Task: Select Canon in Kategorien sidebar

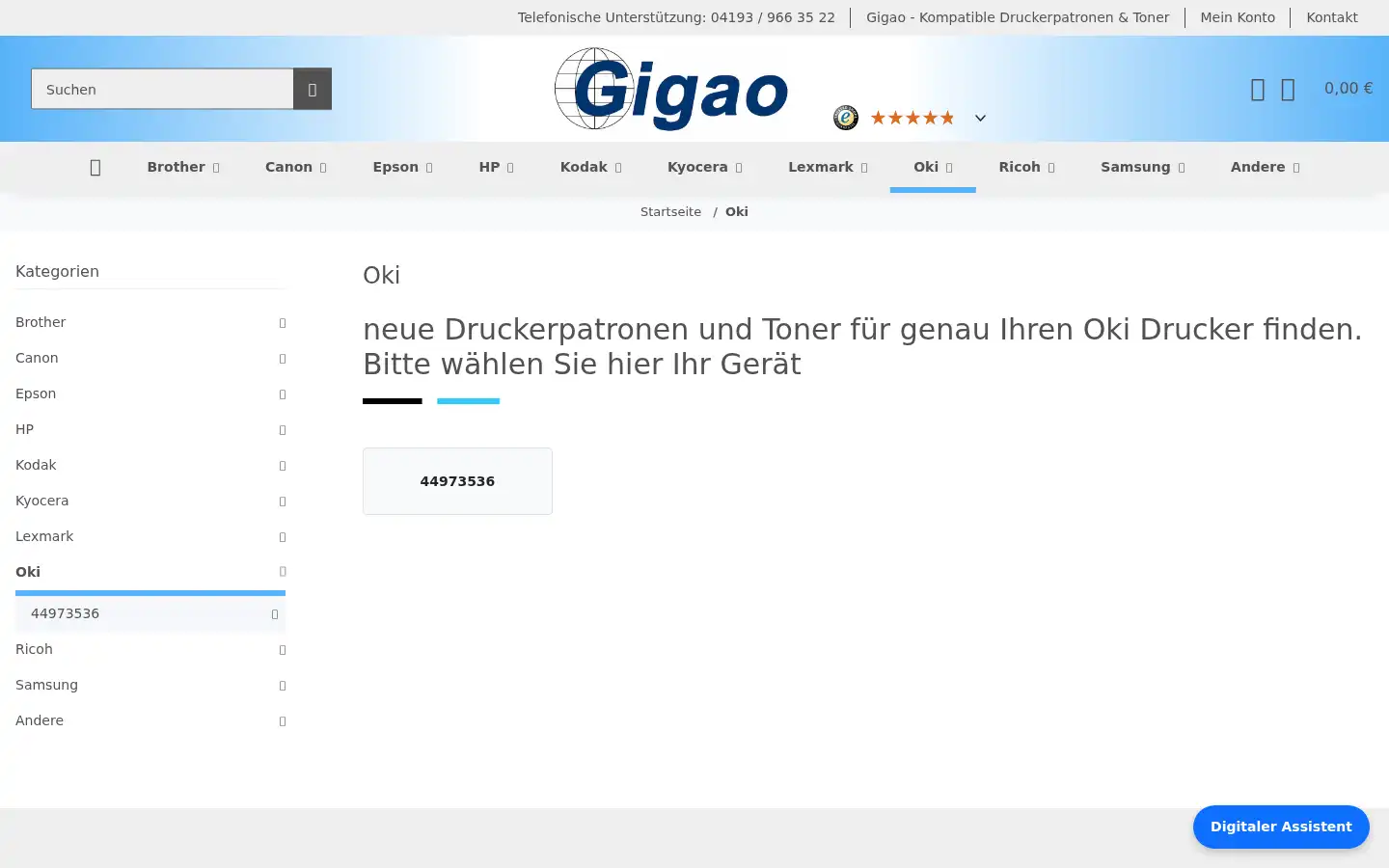Action: (37, 358)
